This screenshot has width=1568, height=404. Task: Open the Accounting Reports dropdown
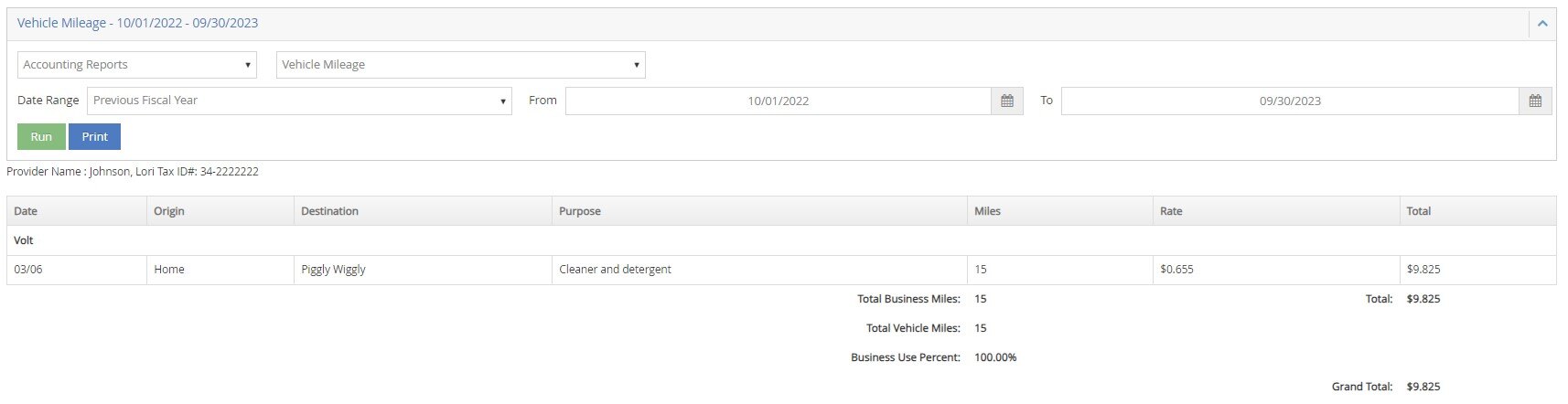pyautogui.click(x=137, y=65)
